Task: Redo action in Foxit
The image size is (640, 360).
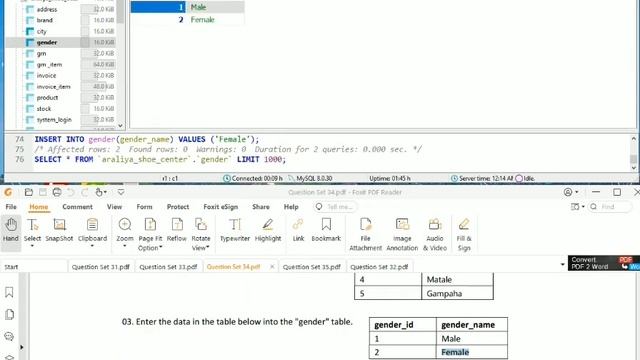Action: [84, 192]
